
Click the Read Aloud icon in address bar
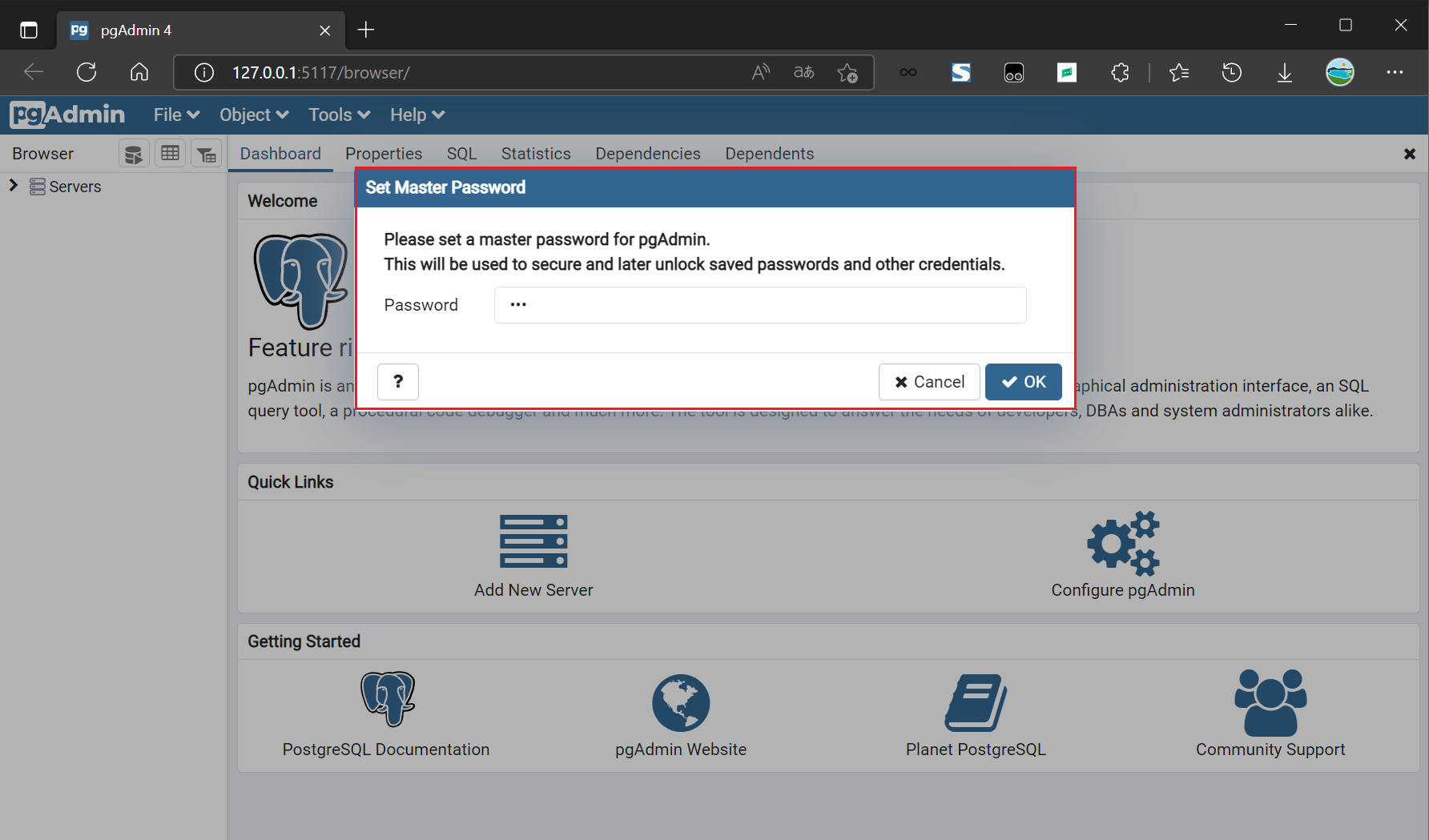(x=761, y=73)
